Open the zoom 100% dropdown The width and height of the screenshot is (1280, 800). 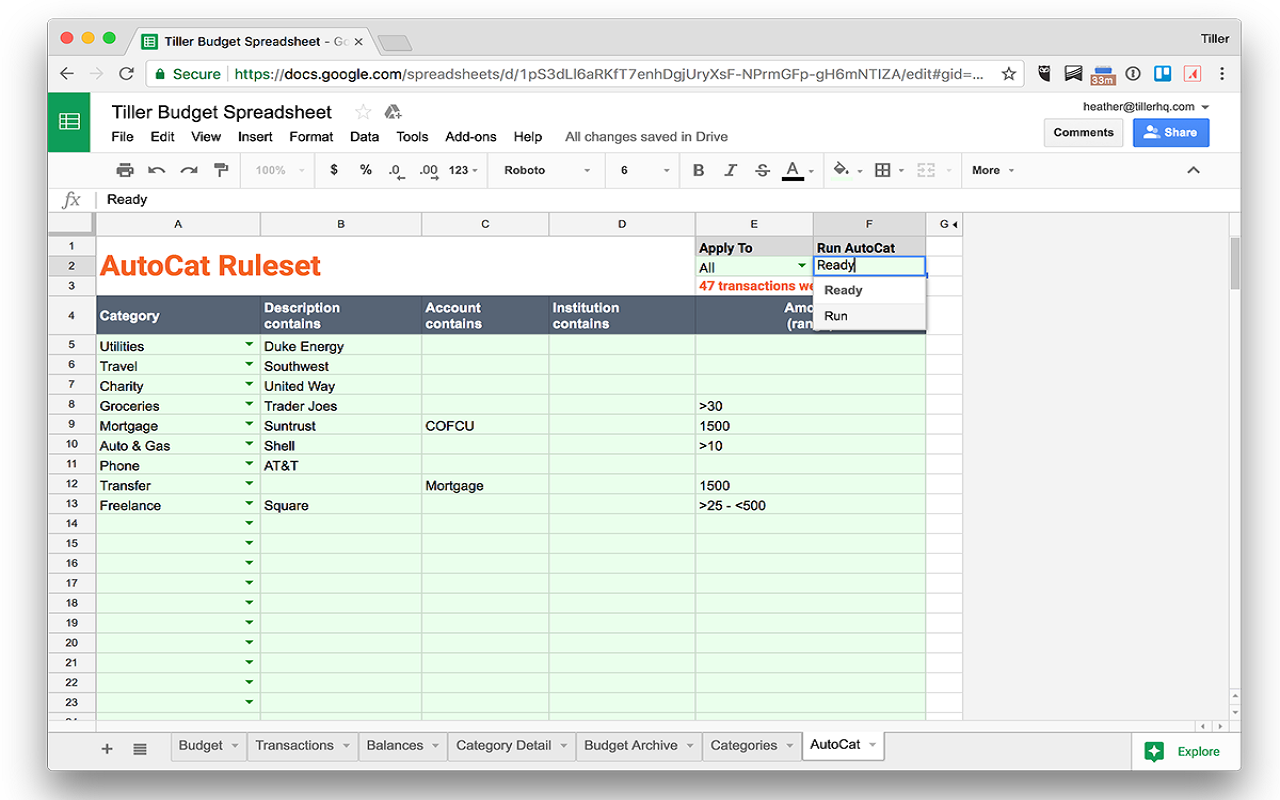(280, 170)
